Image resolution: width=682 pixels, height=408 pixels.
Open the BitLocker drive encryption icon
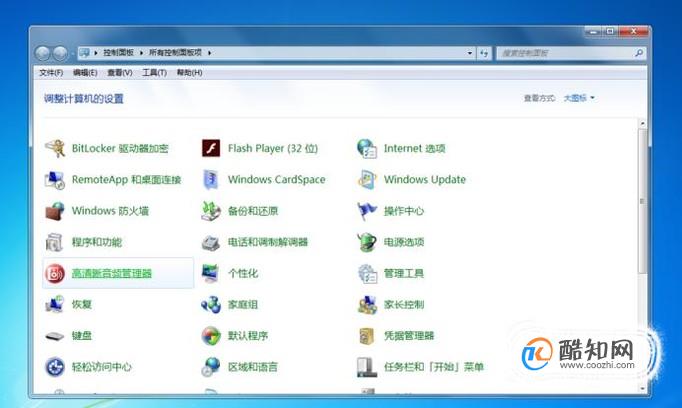(55, 148)
